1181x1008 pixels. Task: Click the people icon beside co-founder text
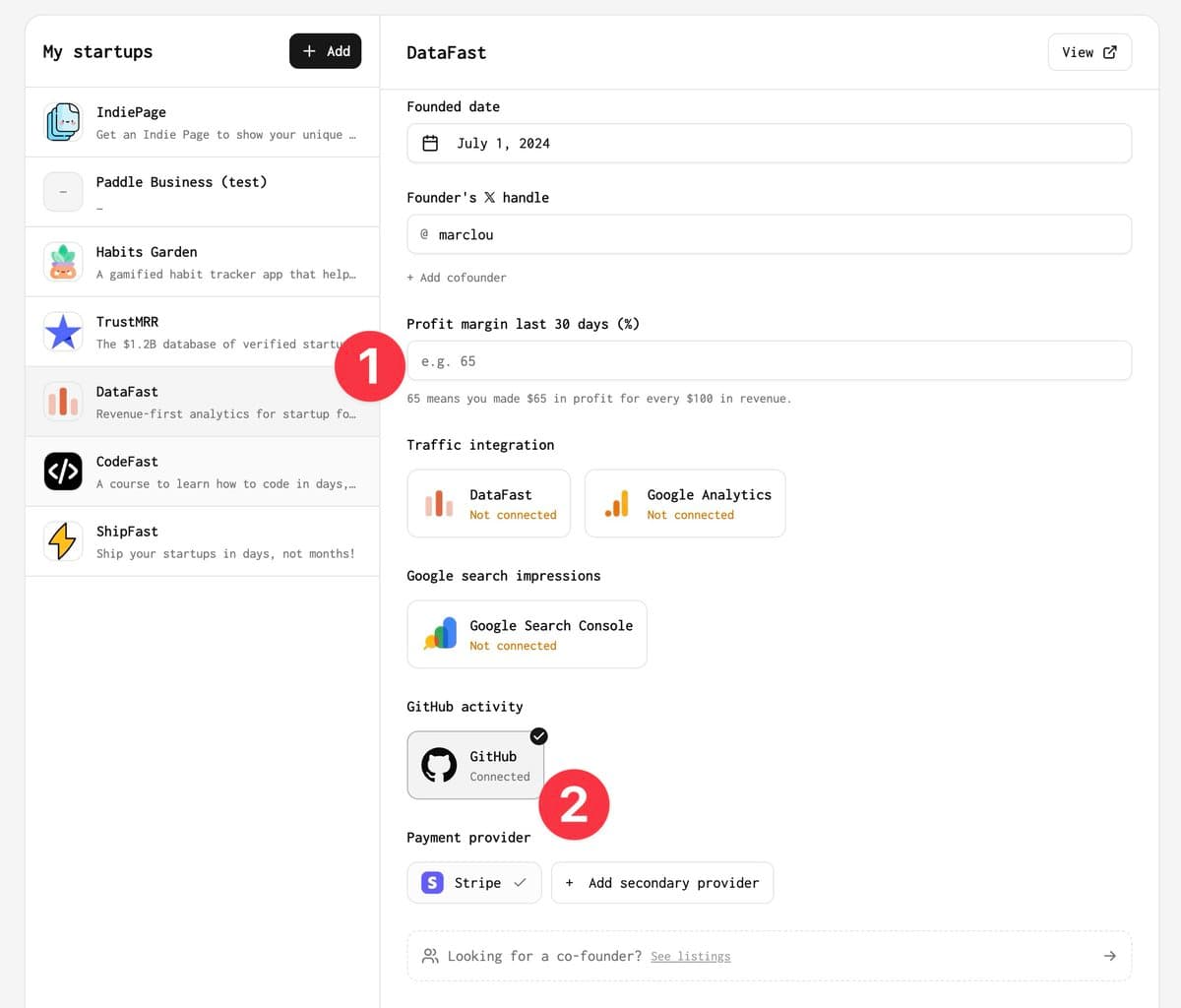pyautogui.click(x=430, y=956)
